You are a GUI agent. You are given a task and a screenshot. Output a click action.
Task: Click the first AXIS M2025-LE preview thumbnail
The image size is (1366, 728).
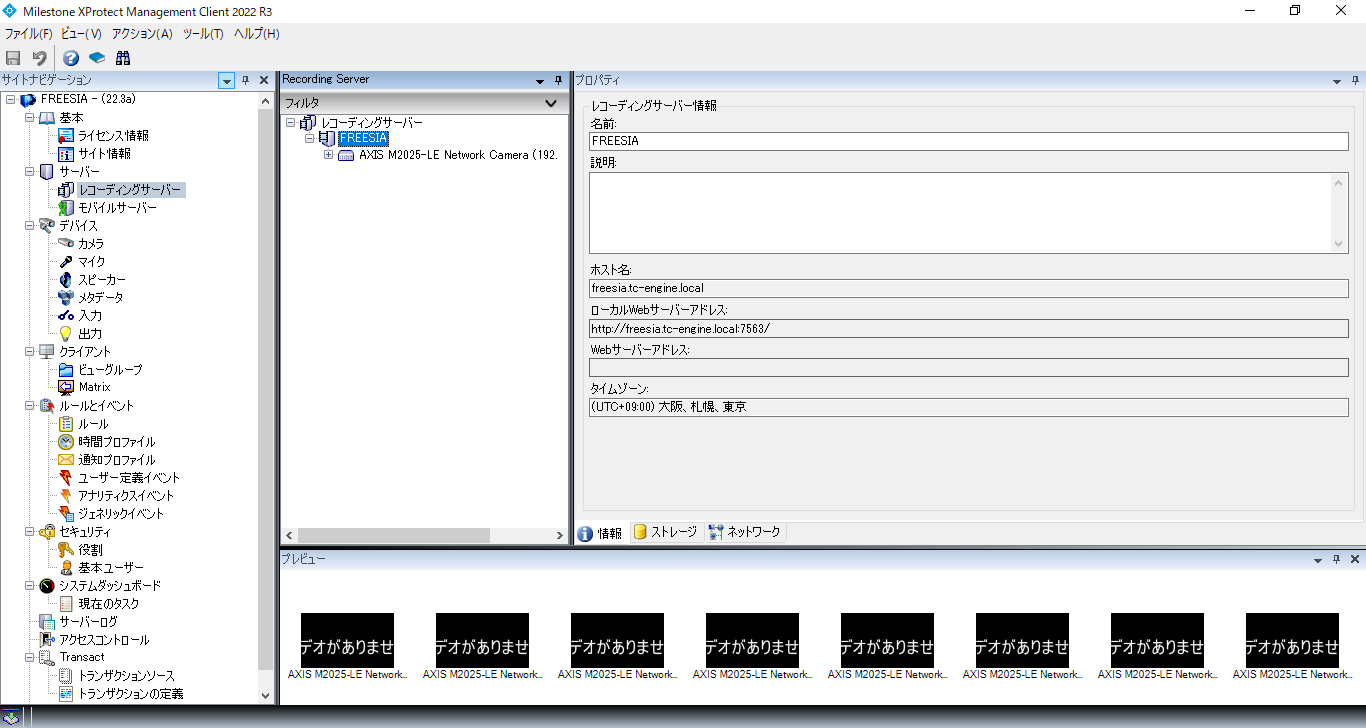tap(347, 640)
